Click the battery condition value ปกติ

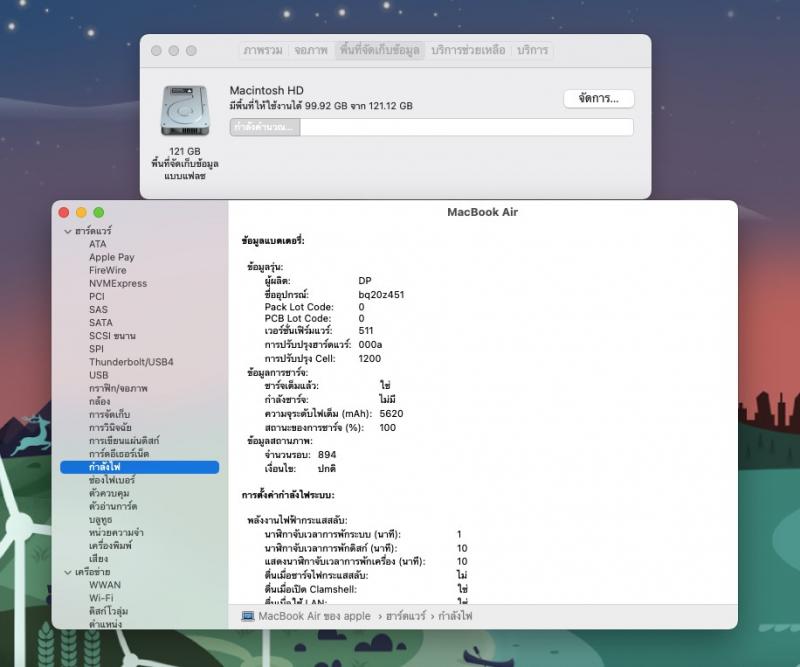tap(327, 468)
